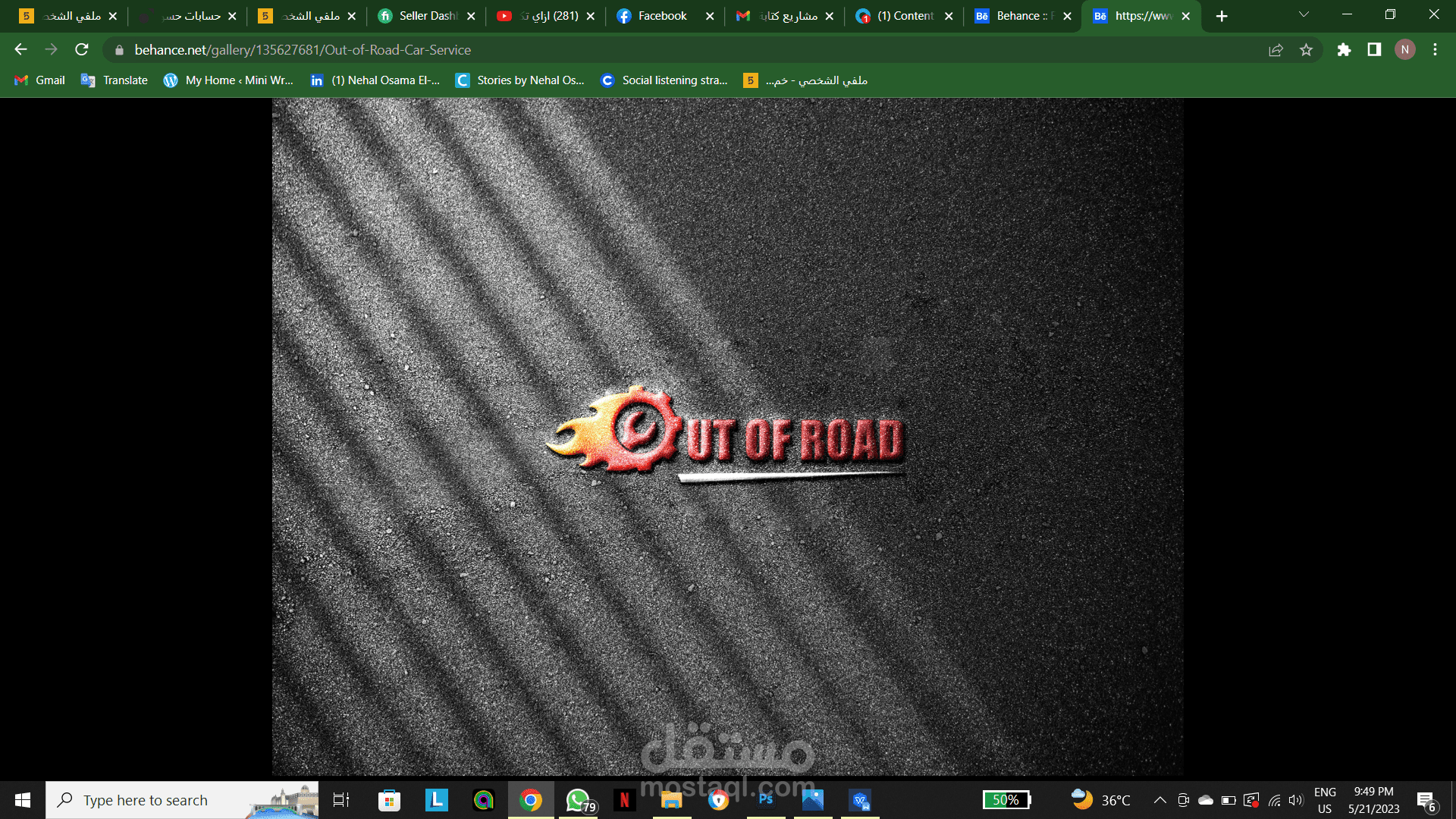Viewport: 1456px width, 819px height.
Task: Open the volume speaker tray icon
Action: coord(1295,800)
